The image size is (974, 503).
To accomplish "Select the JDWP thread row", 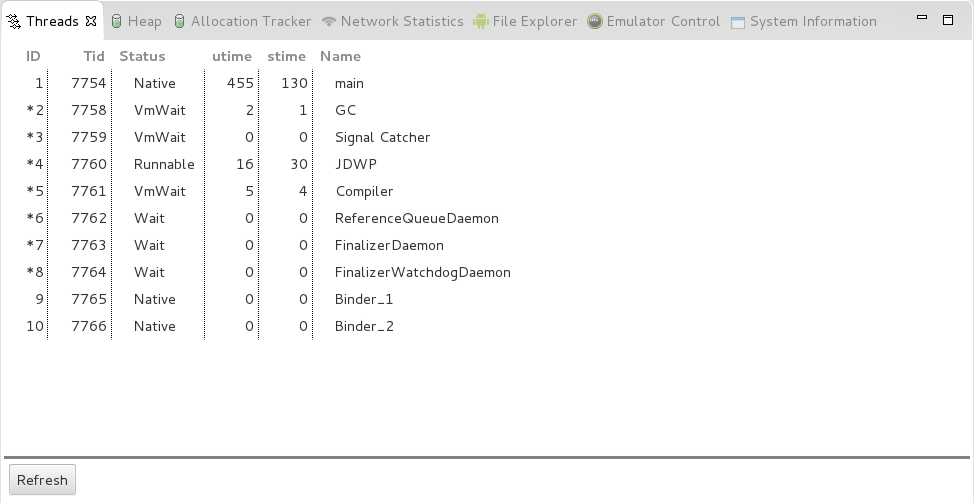I will (487, 165).
